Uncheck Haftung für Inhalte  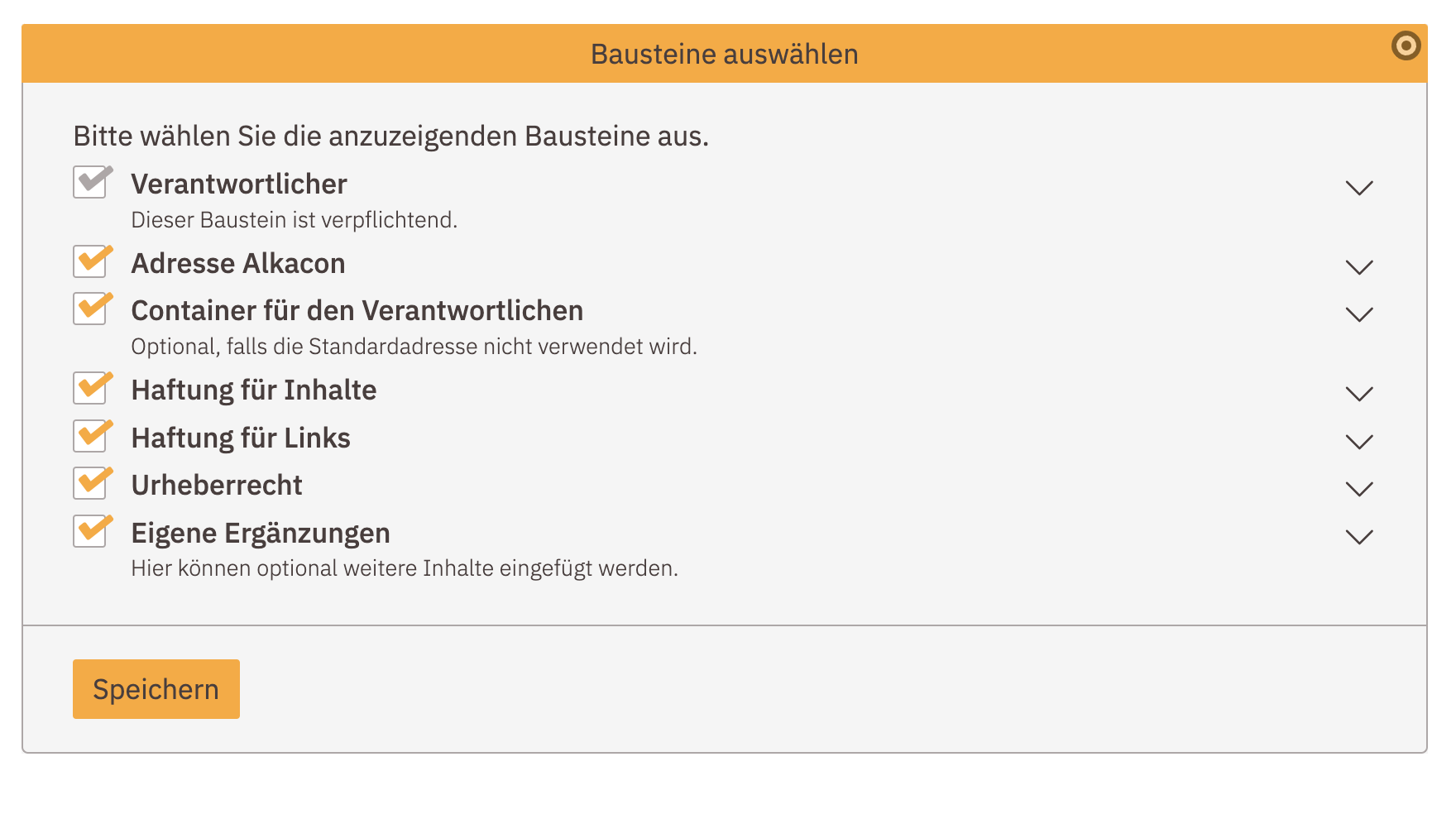tap(91, 387)
